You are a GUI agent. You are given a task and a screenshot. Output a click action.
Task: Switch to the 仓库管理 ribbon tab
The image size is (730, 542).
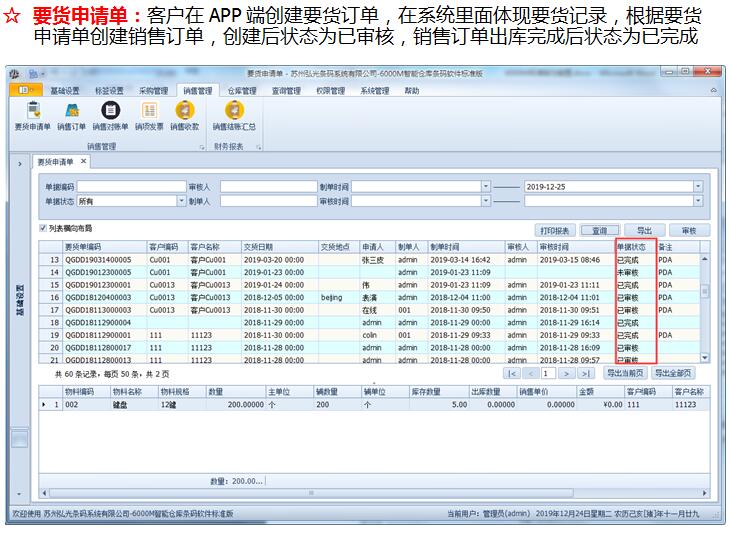pyautogui.click(x=242, y=91)
